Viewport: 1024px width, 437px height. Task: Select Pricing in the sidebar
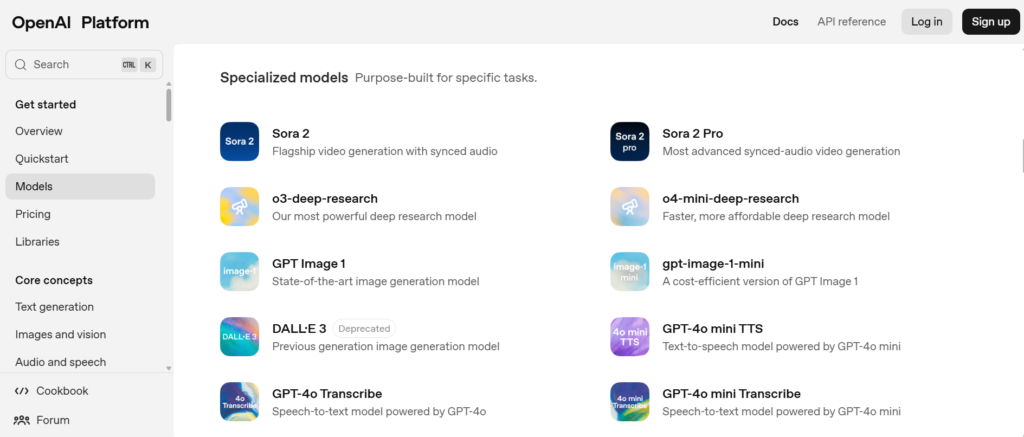tap(33, 214)
